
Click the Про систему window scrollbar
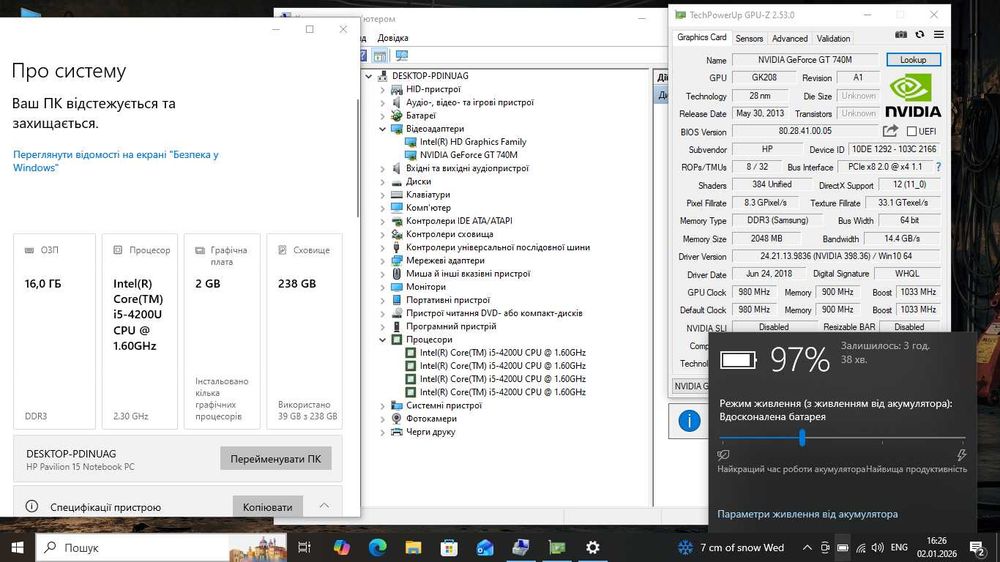(358, 159)
